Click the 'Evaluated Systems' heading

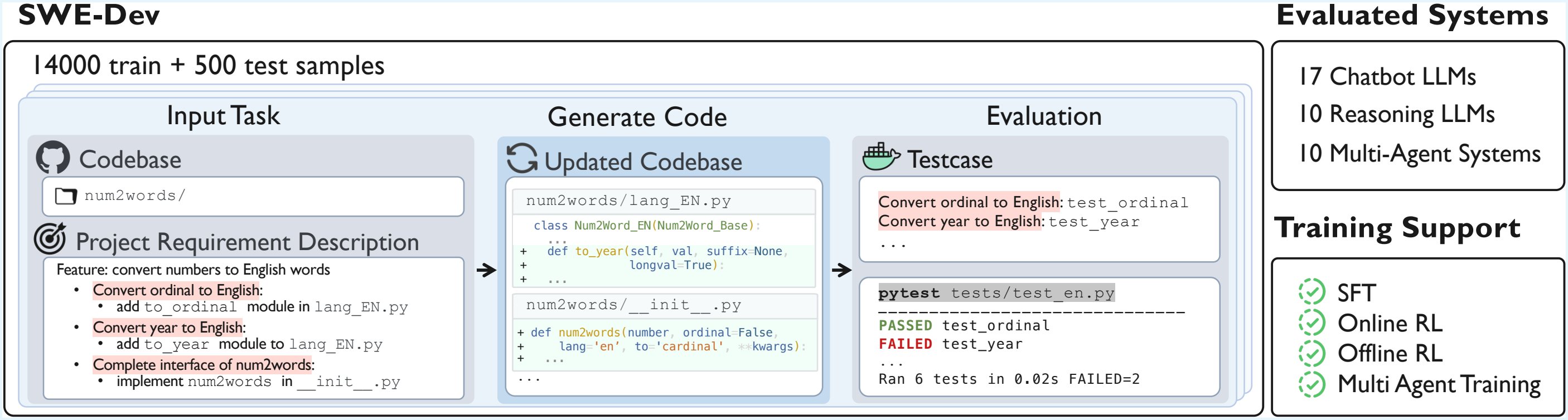[1411, 14]
